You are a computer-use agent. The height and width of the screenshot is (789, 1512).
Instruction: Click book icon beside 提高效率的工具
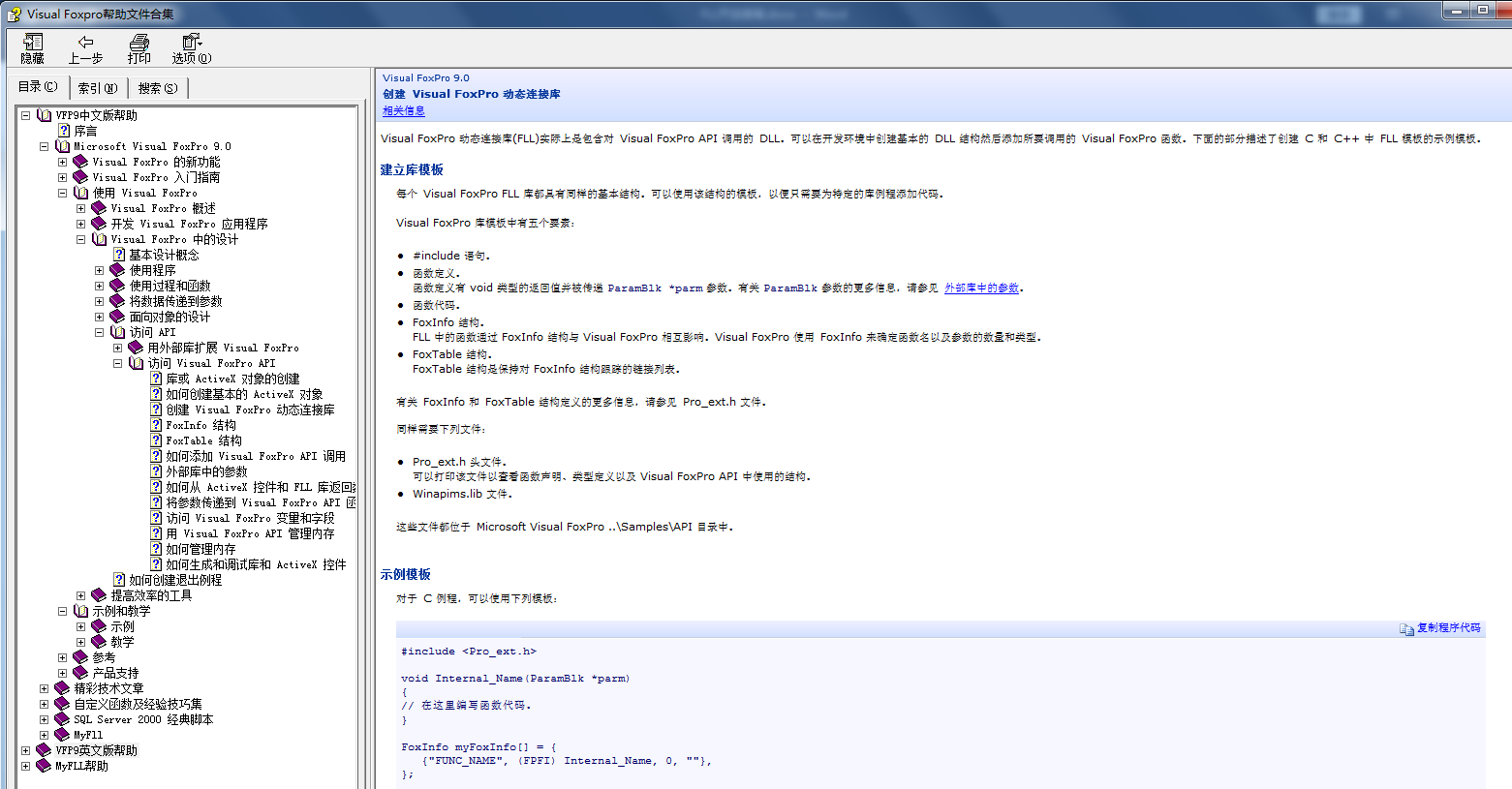click(x=99, y=595)
